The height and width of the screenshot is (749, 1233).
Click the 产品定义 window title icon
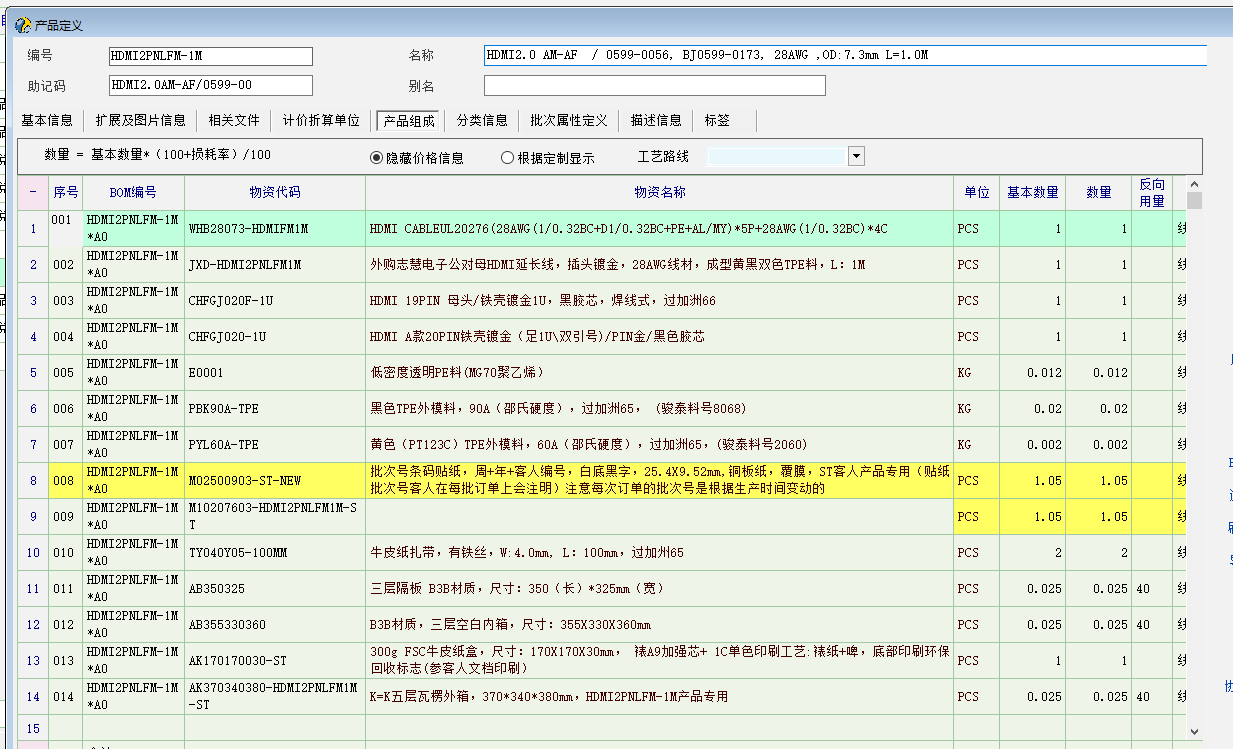(23, 25)
